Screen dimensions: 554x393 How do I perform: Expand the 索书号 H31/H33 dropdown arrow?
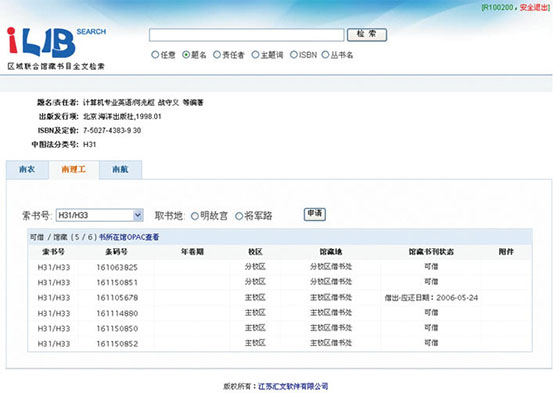[x=138, y=215]
